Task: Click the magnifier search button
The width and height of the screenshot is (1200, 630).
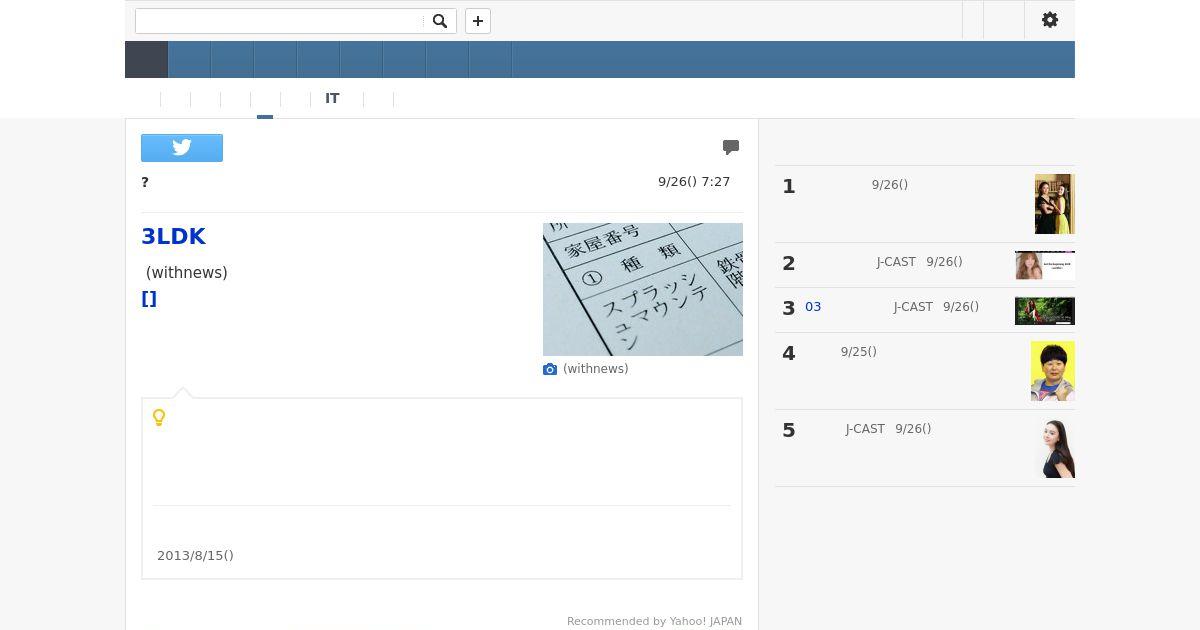Action: 440,21
